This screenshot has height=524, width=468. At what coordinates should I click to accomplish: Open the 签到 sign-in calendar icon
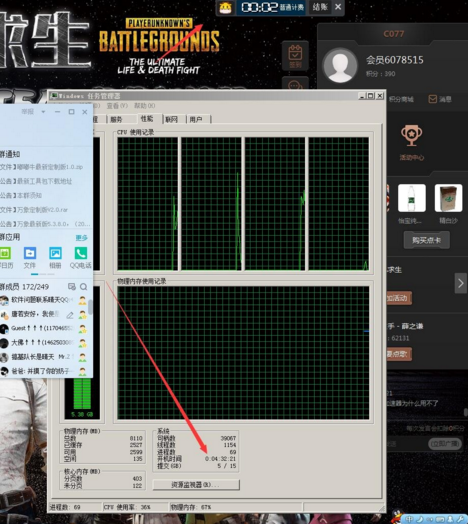(295, 56)
